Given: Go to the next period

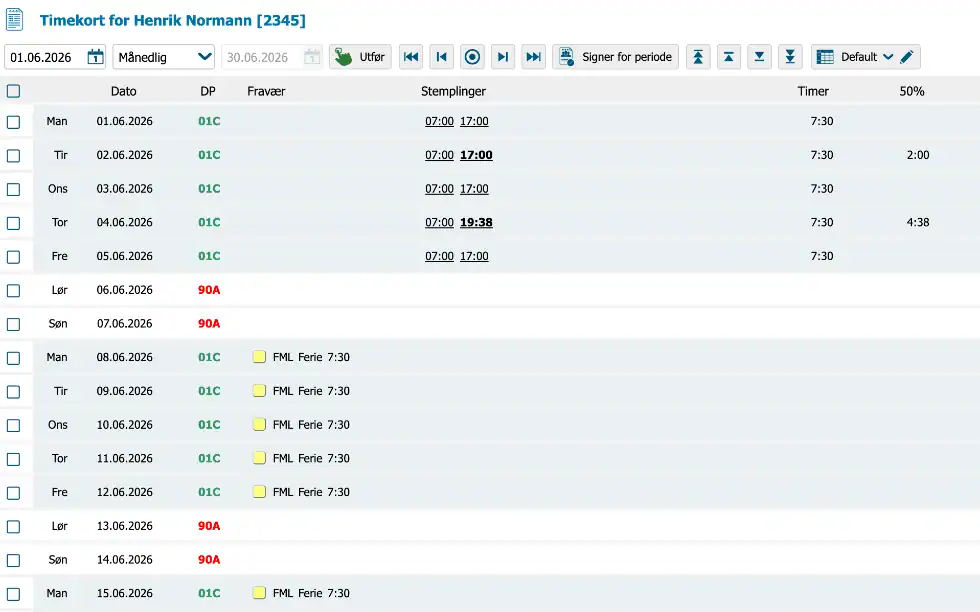Looking at the screenshot, I should coord(502,57).
